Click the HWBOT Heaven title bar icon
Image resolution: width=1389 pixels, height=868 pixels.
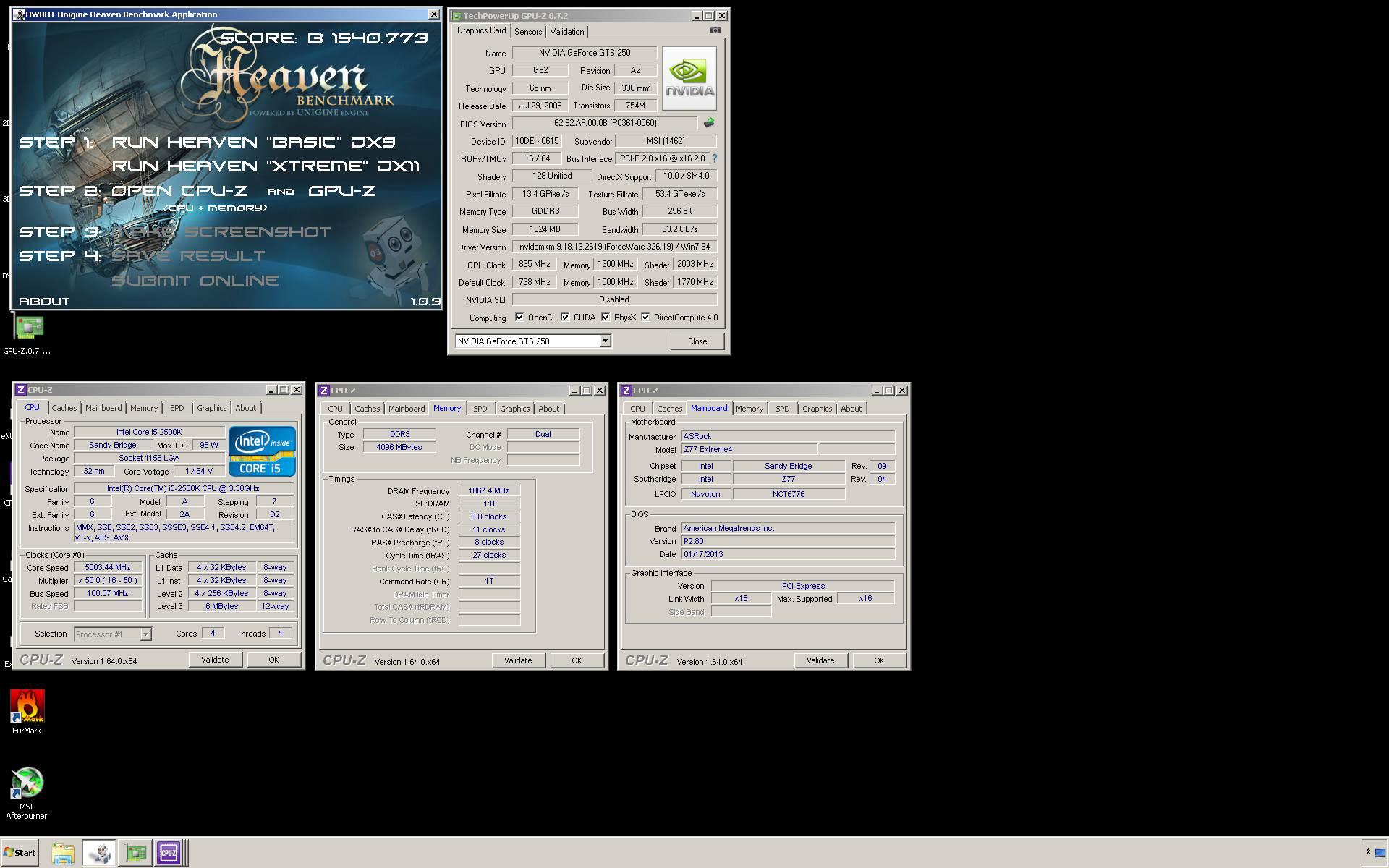coord(19,14)
